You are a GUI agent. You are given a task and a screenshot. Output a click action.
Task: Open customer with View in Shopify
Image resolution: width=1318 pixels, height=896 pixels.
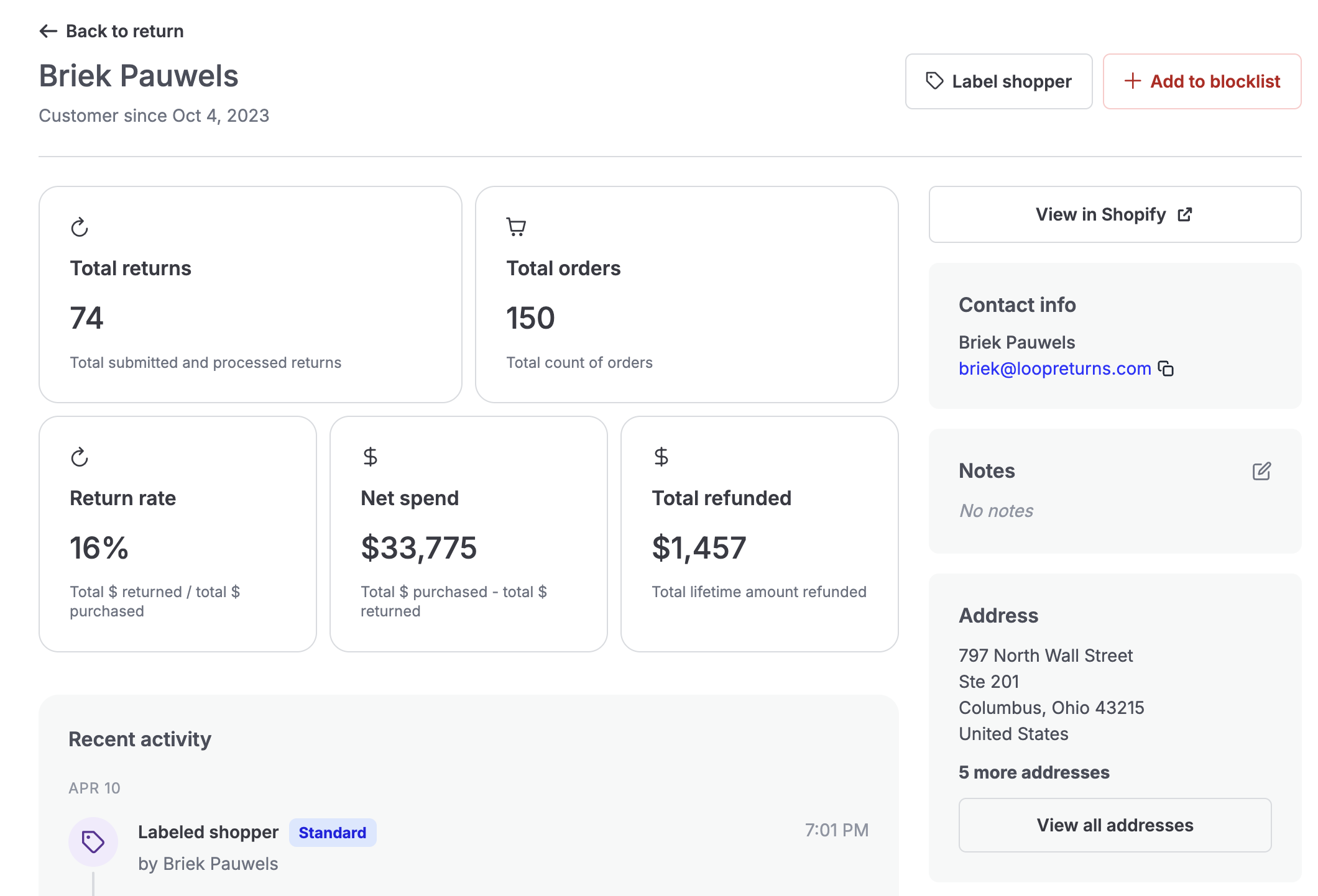pos(1100,214)
